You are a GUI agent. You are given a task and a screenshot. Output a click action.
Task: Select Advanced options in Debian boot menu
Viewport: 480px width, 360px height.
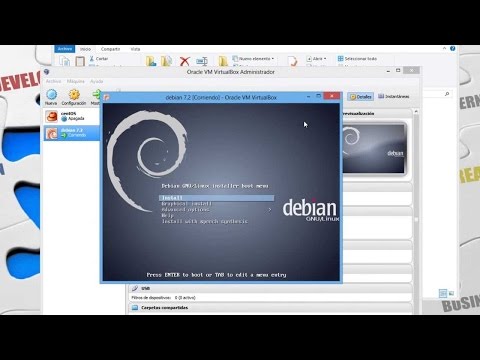pos(185,210)
